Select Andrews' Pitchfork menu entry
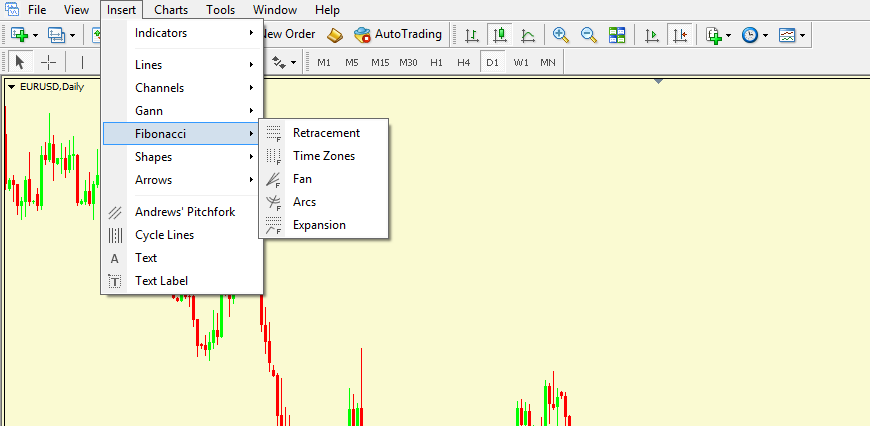This screenshot has width=870, height=426. 185,212
